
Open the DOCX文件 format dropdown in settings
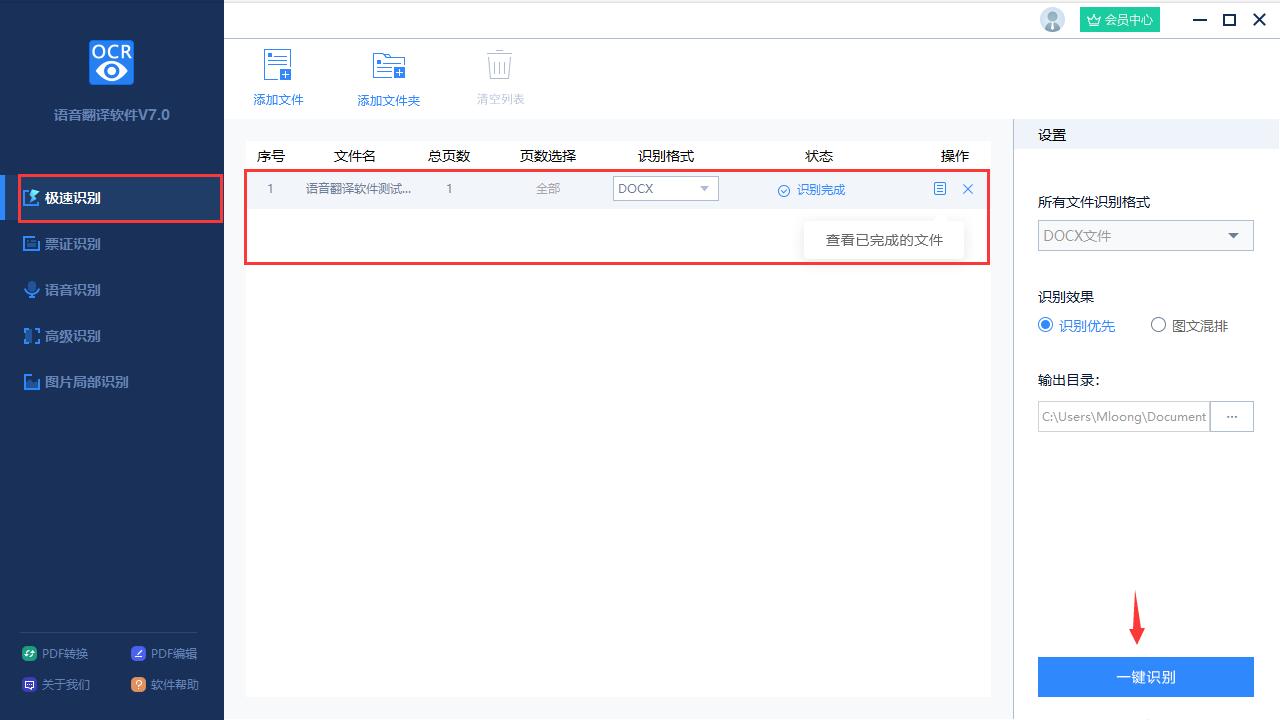[1145, 235]
